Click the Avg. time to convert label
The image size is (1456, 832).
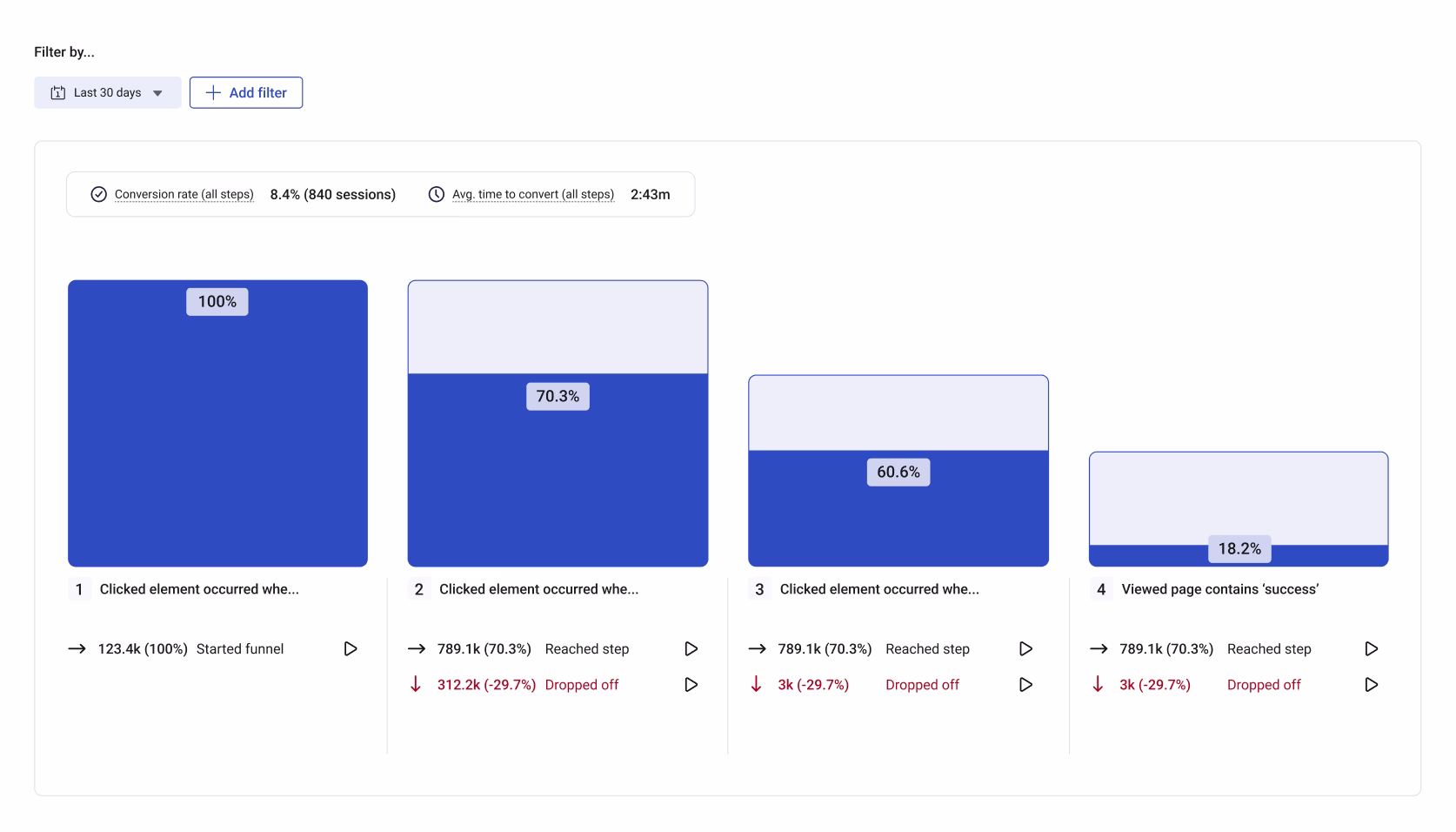[533, 194]
